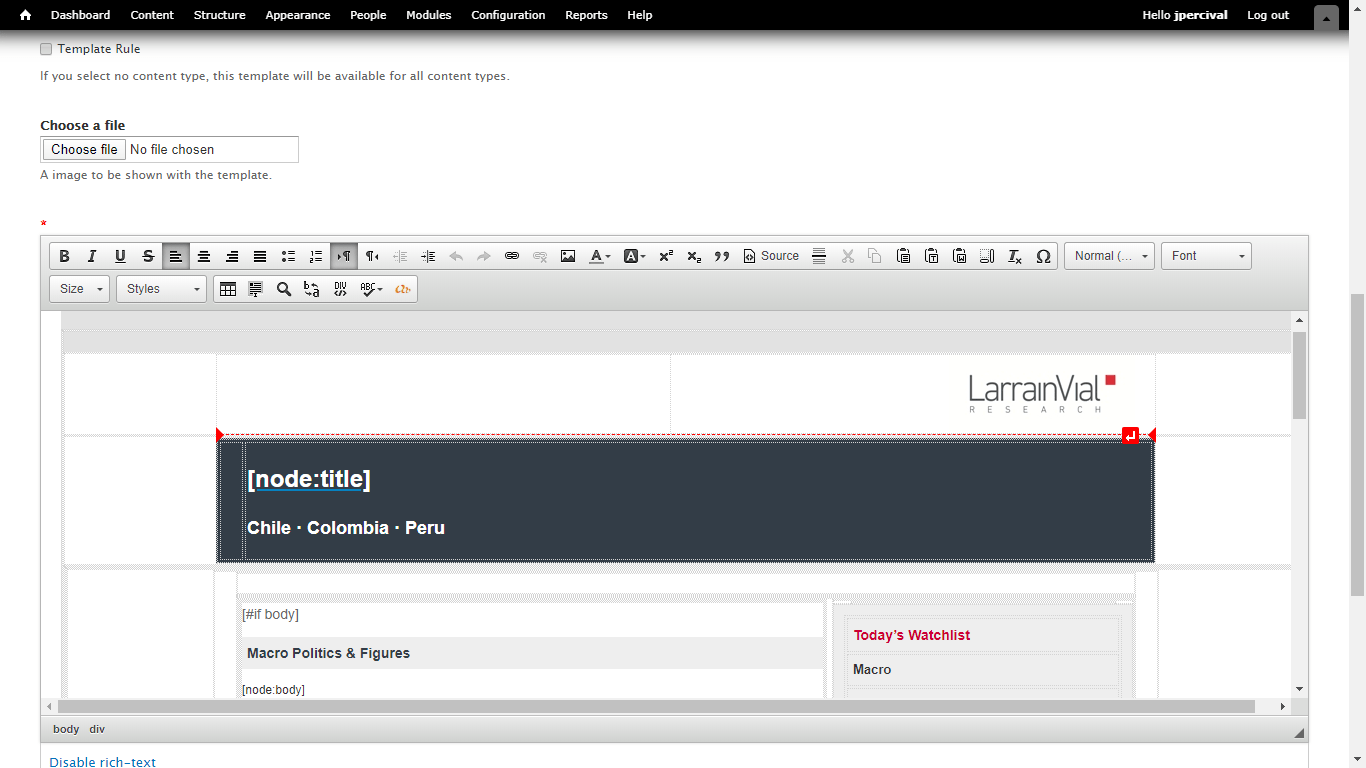Enable the Template Rule checkbox

46,48
